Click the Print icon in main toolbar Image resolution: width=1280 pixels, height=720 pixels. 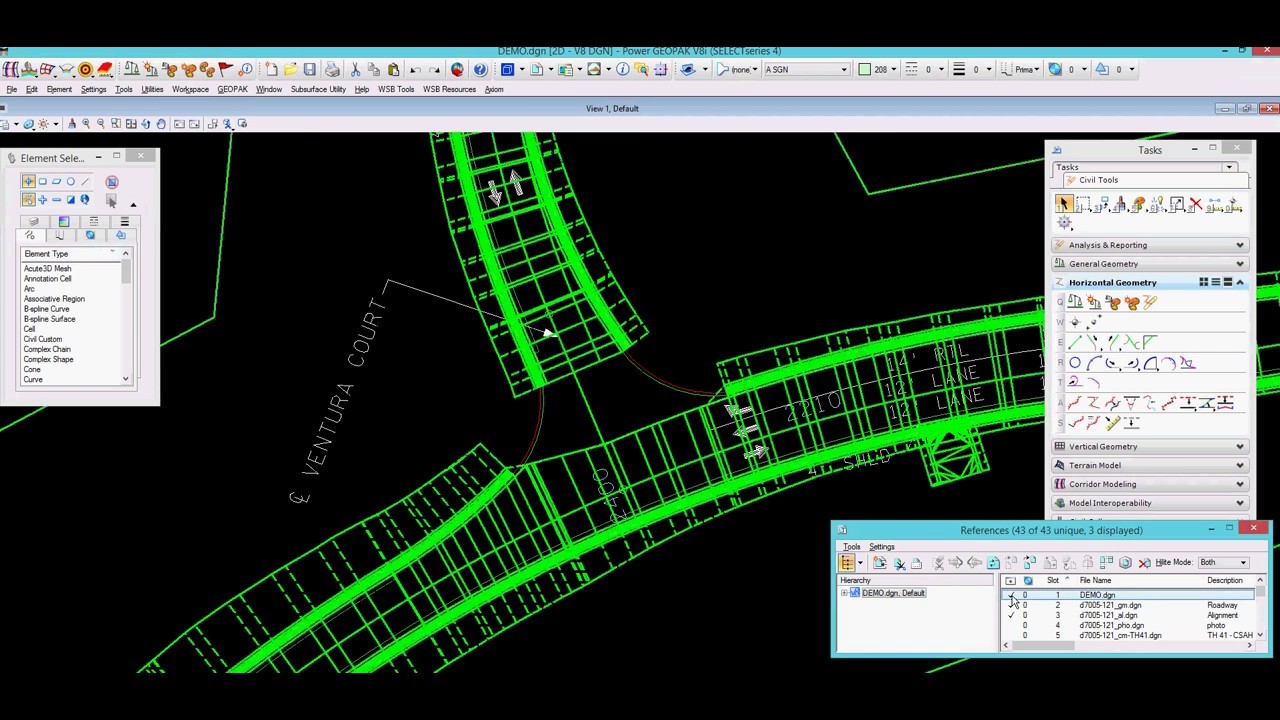pyautogui.click(x=332, y=69)
